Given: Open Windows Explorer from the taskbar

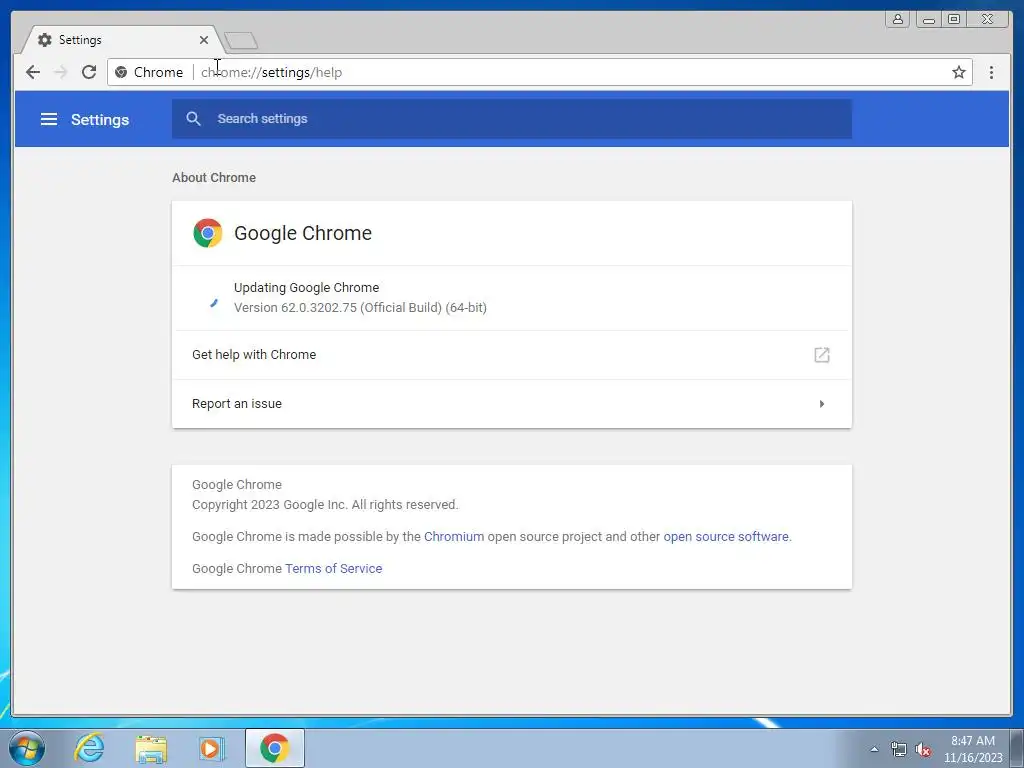Looking at the screenshot, I should coord(151,748).
